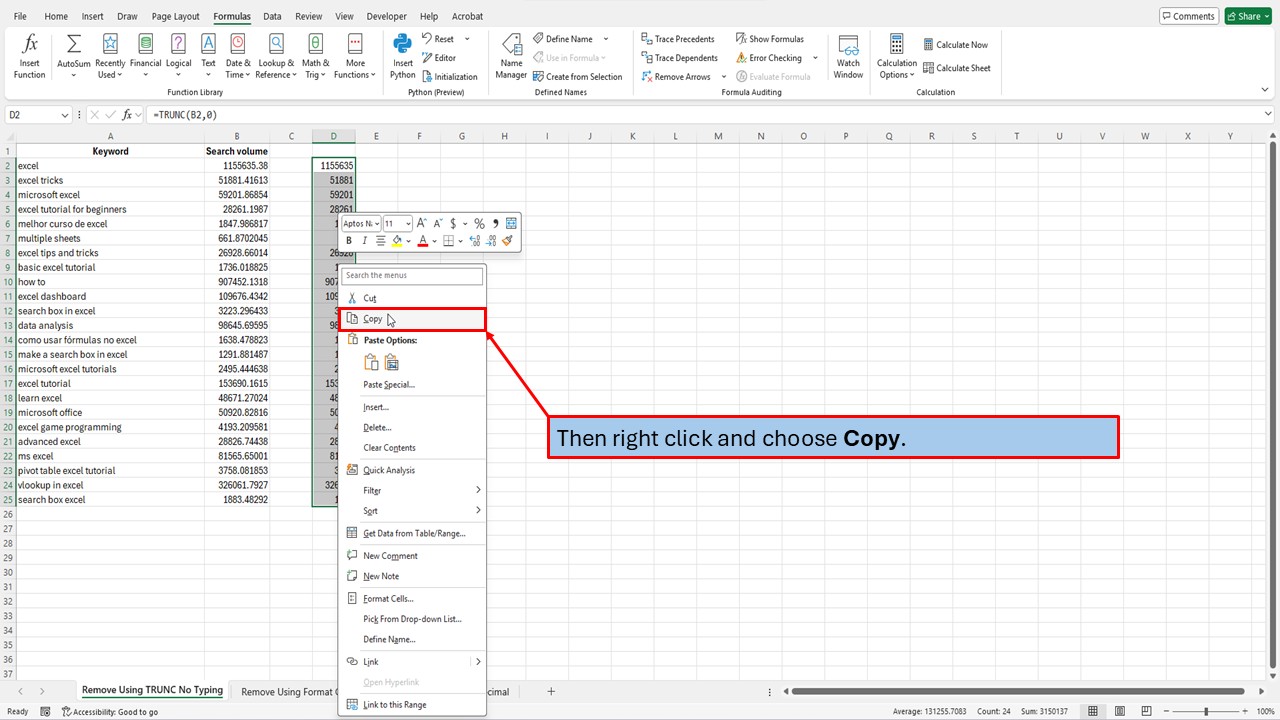This screenshot has width=1280, height=720.
Task: Apply percent style from the mini toolbar
Action: pos(479,223)
